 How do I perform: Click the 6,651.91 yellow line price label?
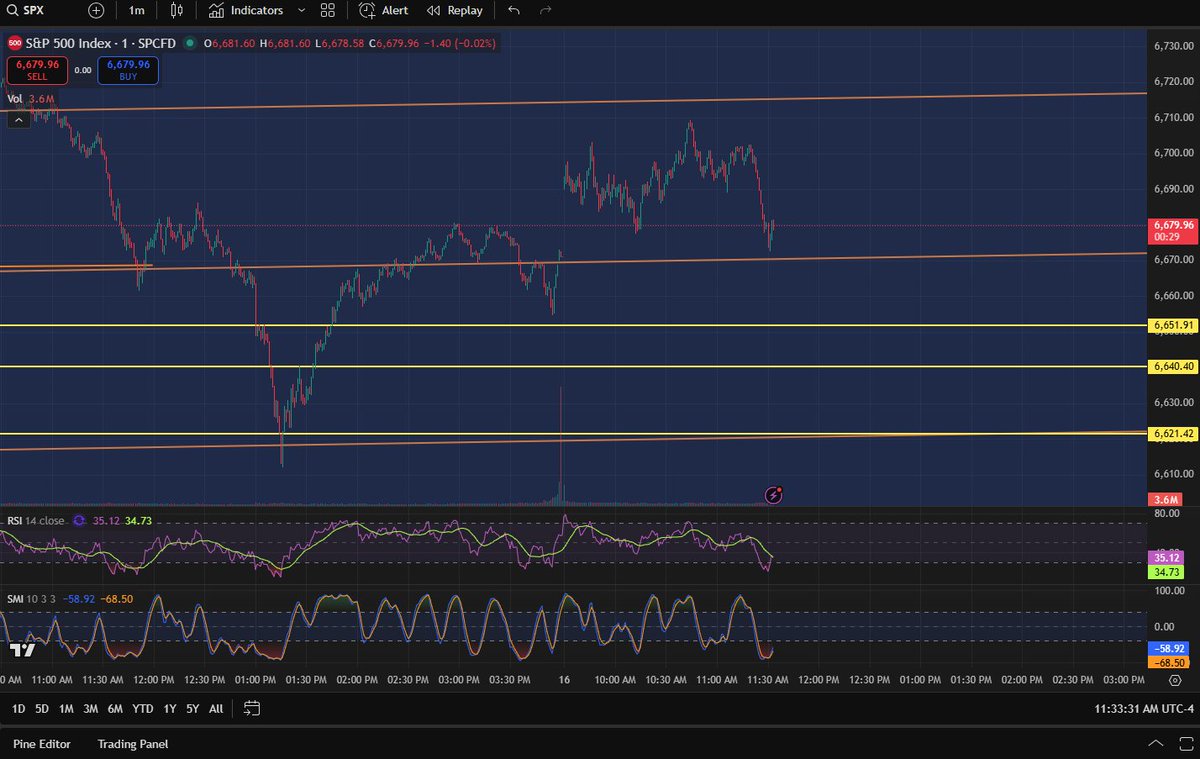point(1172,325)
